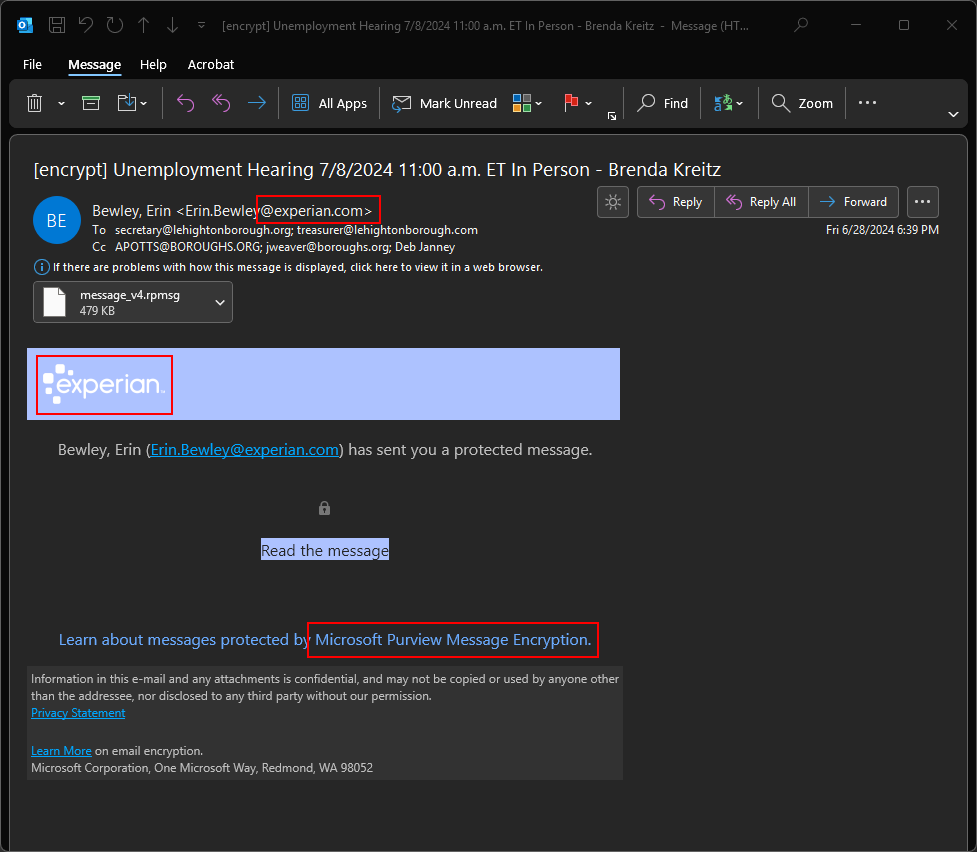Open All Apps from the ribbon
The width and height of the screenshot is (977, 852).
(330, 103)
